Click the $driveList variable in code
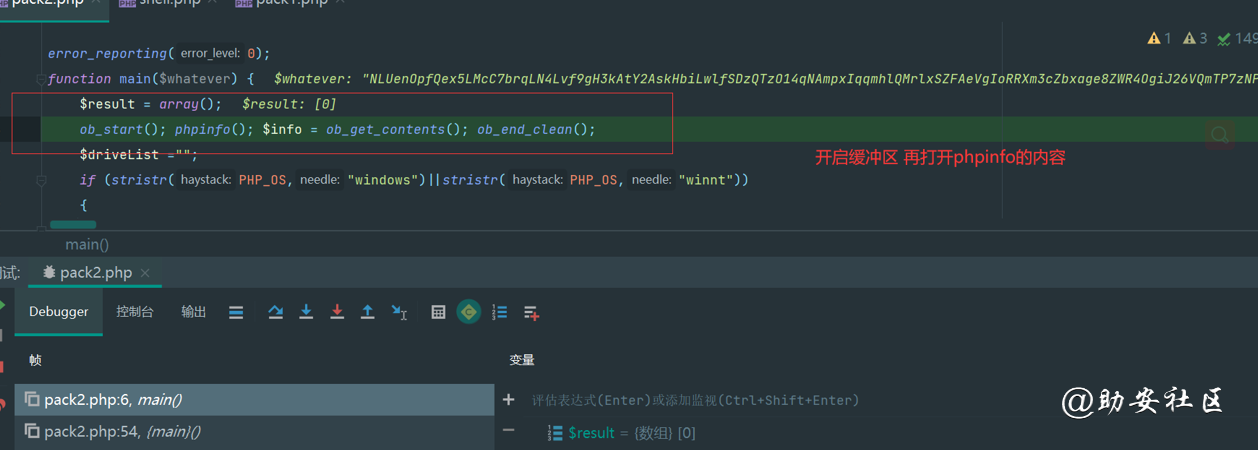Screen dimensions: 1258x450 click(119, 154)
